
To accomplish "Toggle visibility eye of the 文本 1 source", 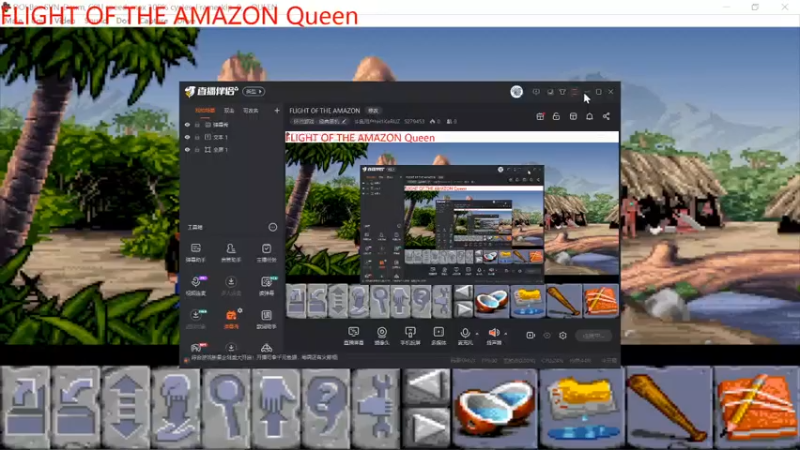I will click(x=187, y=137).
